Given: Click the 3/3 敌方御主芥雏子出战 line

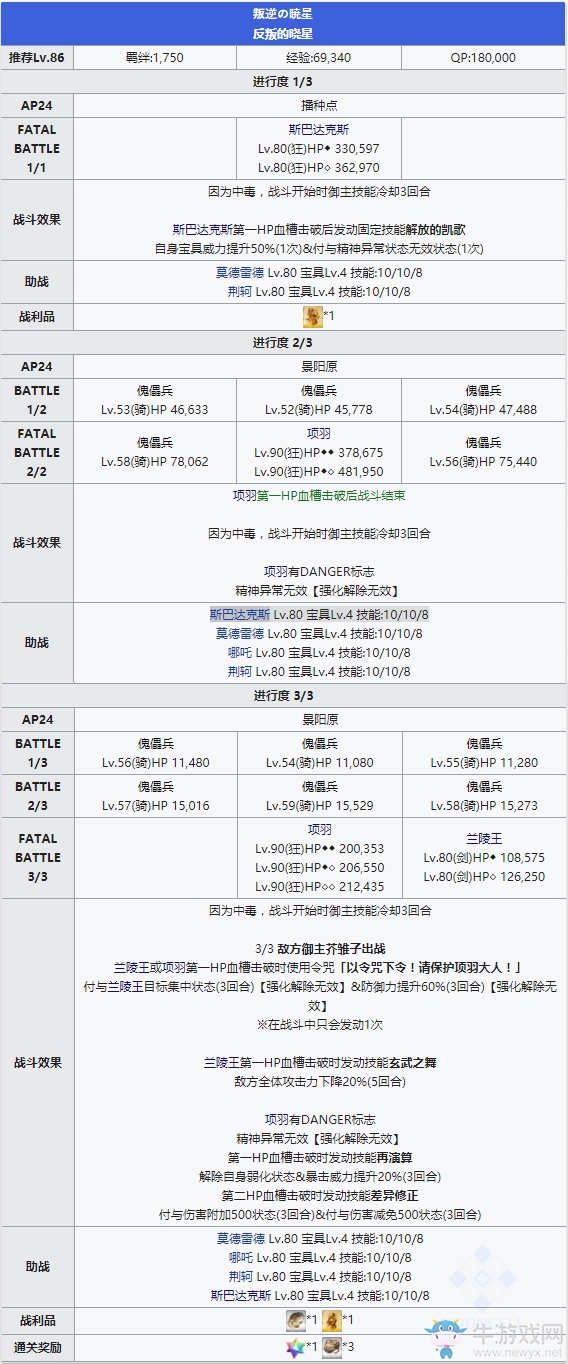Looking at the screenshot, I should coord(319,949).
